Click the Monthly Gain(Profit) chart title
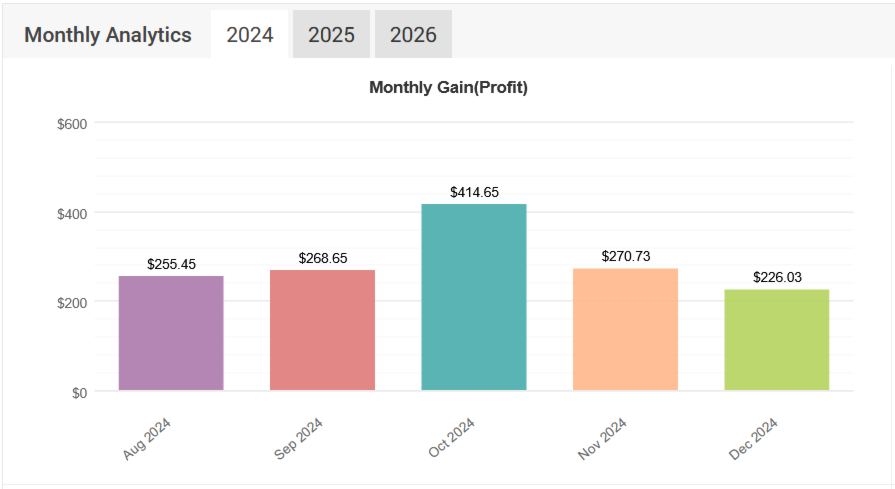The image size is (895, 489). [x=448, y=87]
